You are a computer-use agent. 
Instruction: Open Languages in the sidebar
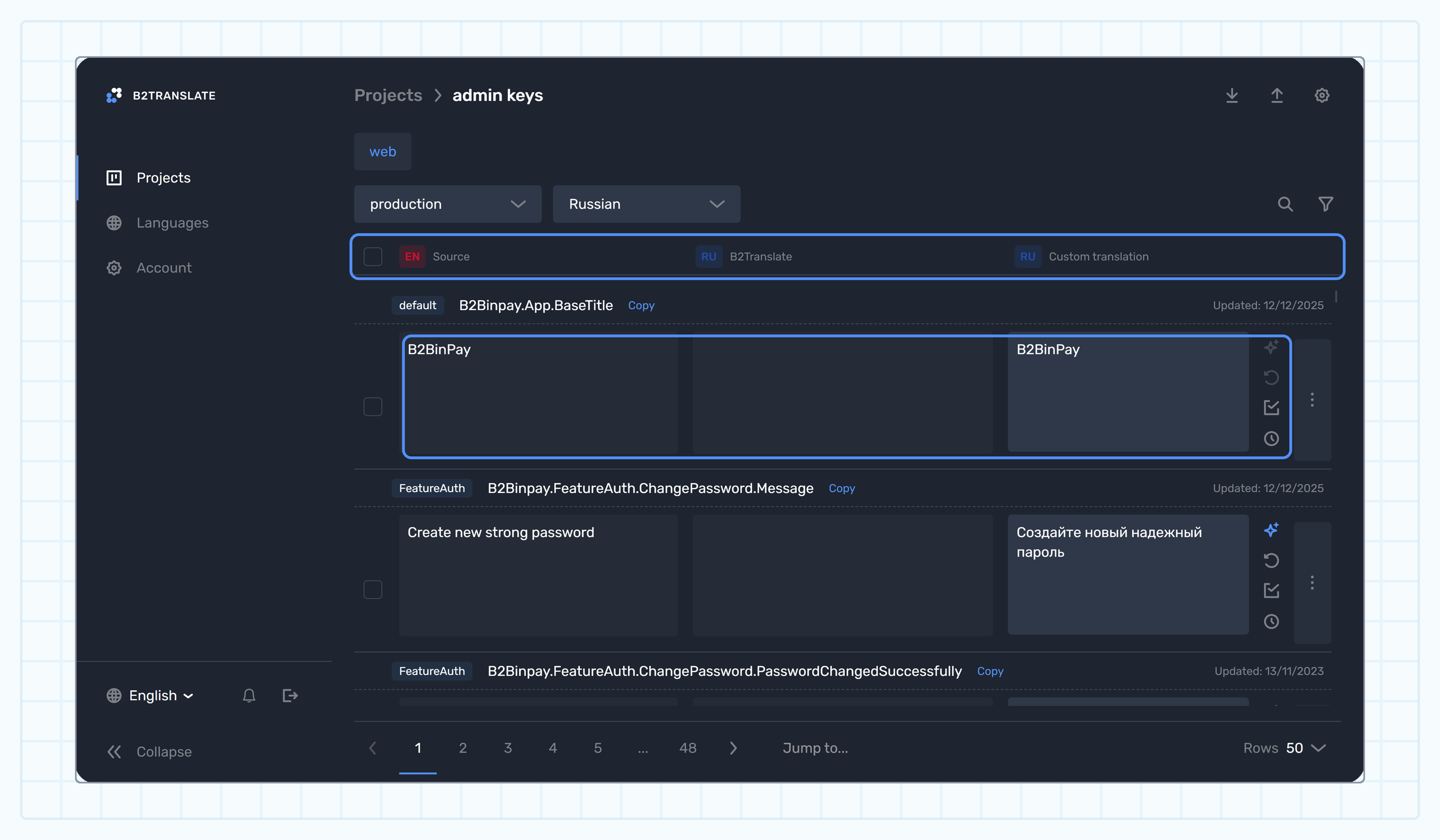pyautogui.click(x=157, y=223)
